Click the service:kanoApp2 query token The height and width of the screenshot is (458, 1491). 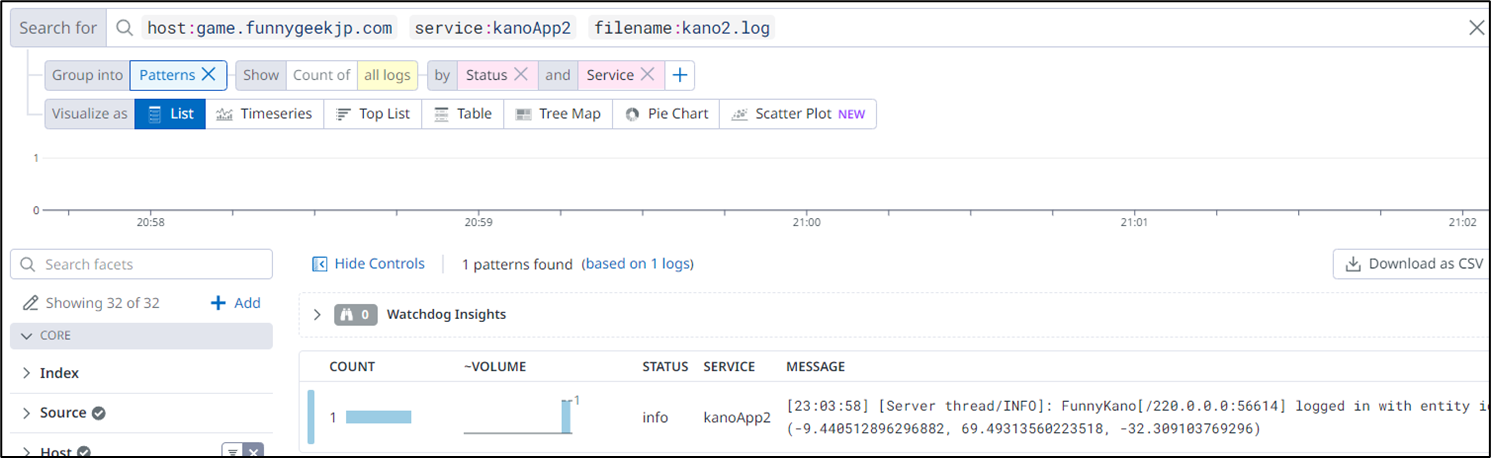click(x=493, y=28)
